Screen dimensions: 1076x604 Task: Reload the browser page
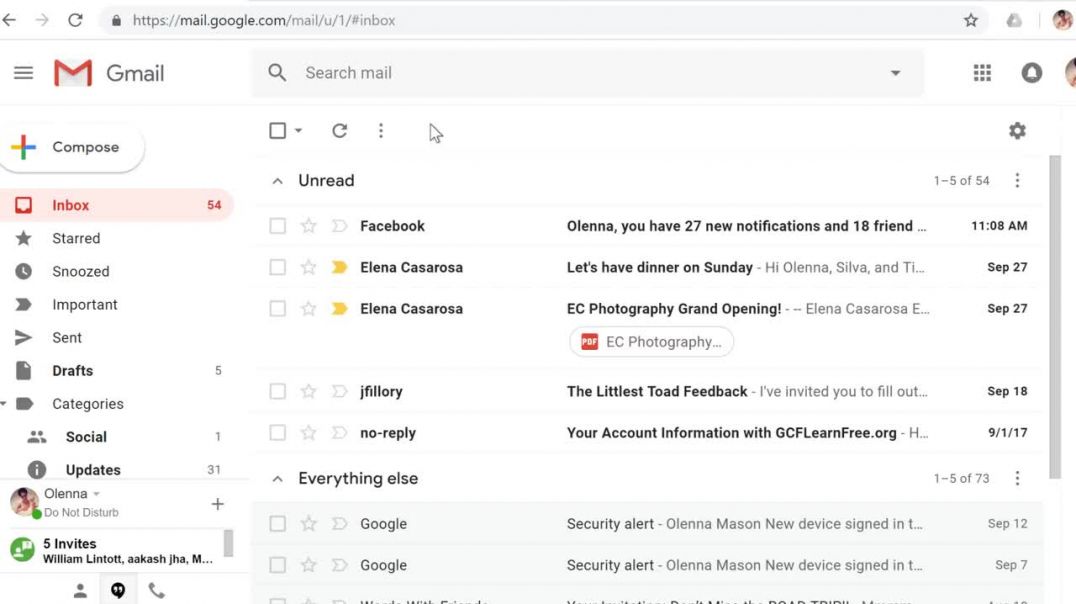(75, 21)
